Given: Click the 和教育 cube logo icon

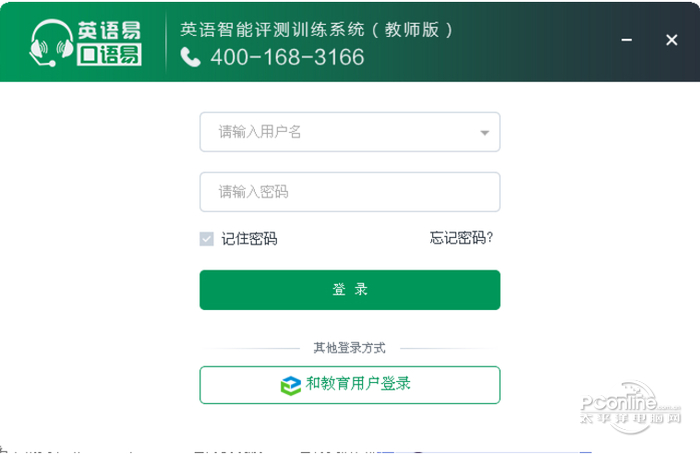Looking at the screenshot, I should pos(290,385).
